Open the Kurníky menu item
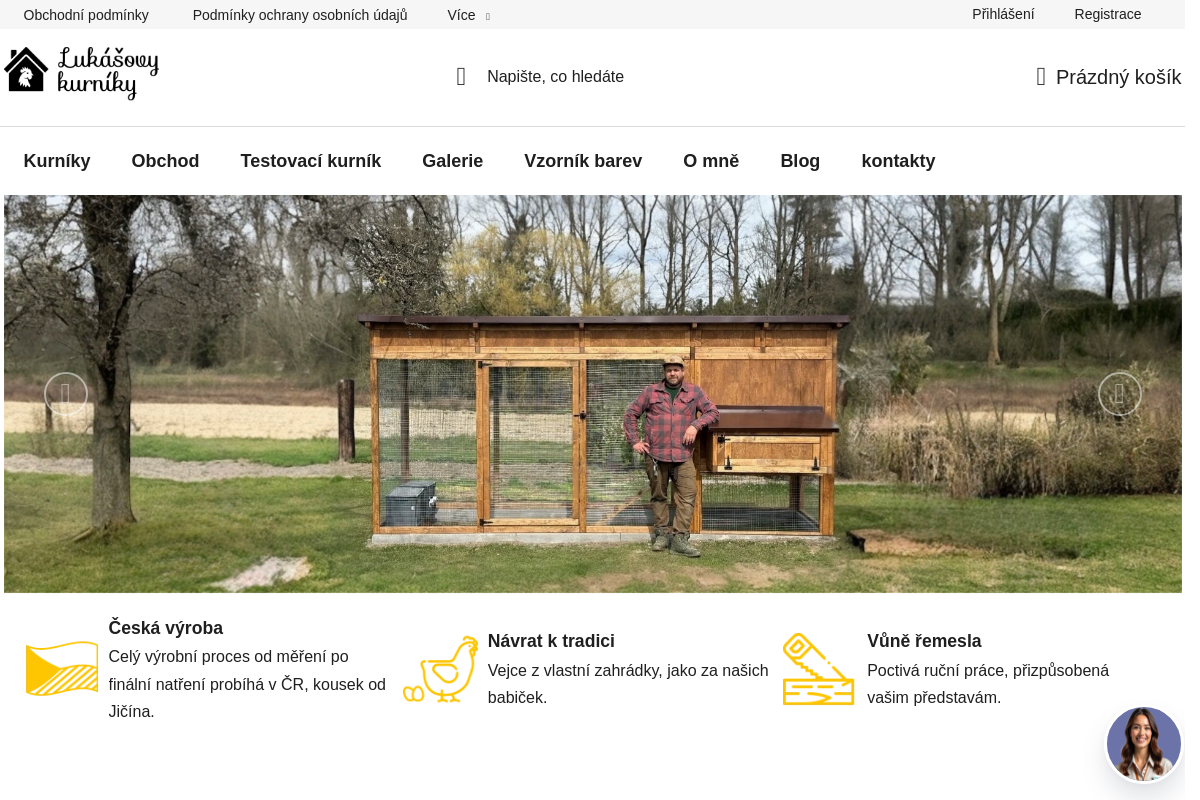 (57, 161)
